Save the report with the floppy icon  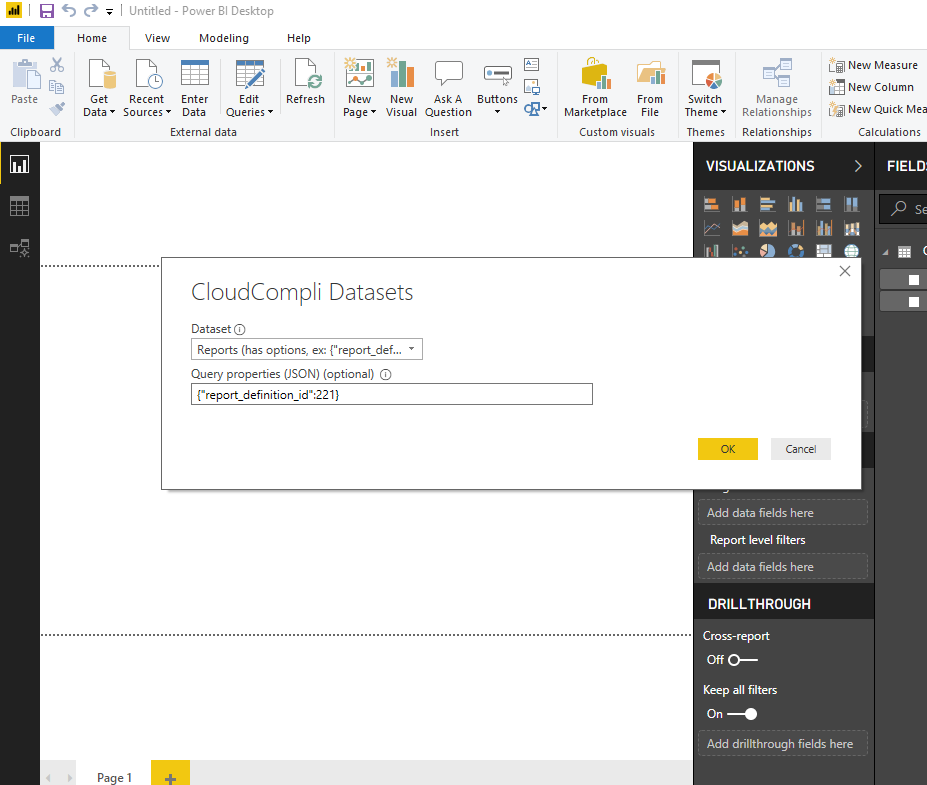point(47,11)
